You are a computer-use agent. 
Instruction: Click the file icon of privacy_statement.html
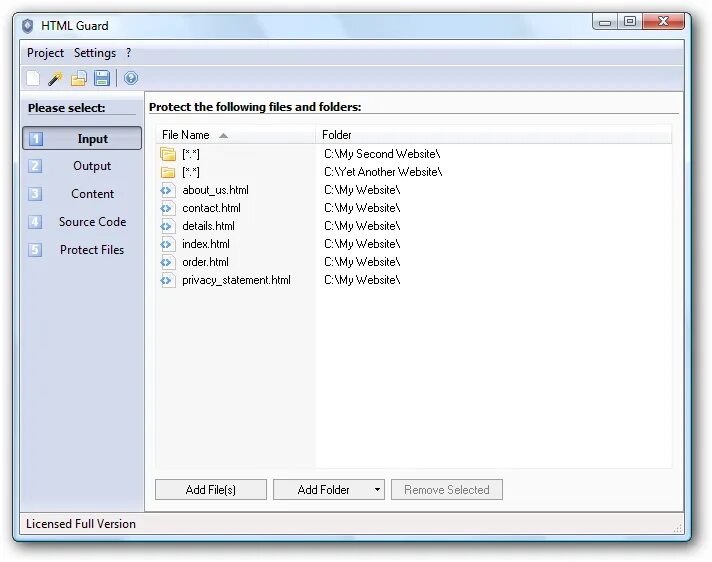pyautogui.click(x=168, y=280)
